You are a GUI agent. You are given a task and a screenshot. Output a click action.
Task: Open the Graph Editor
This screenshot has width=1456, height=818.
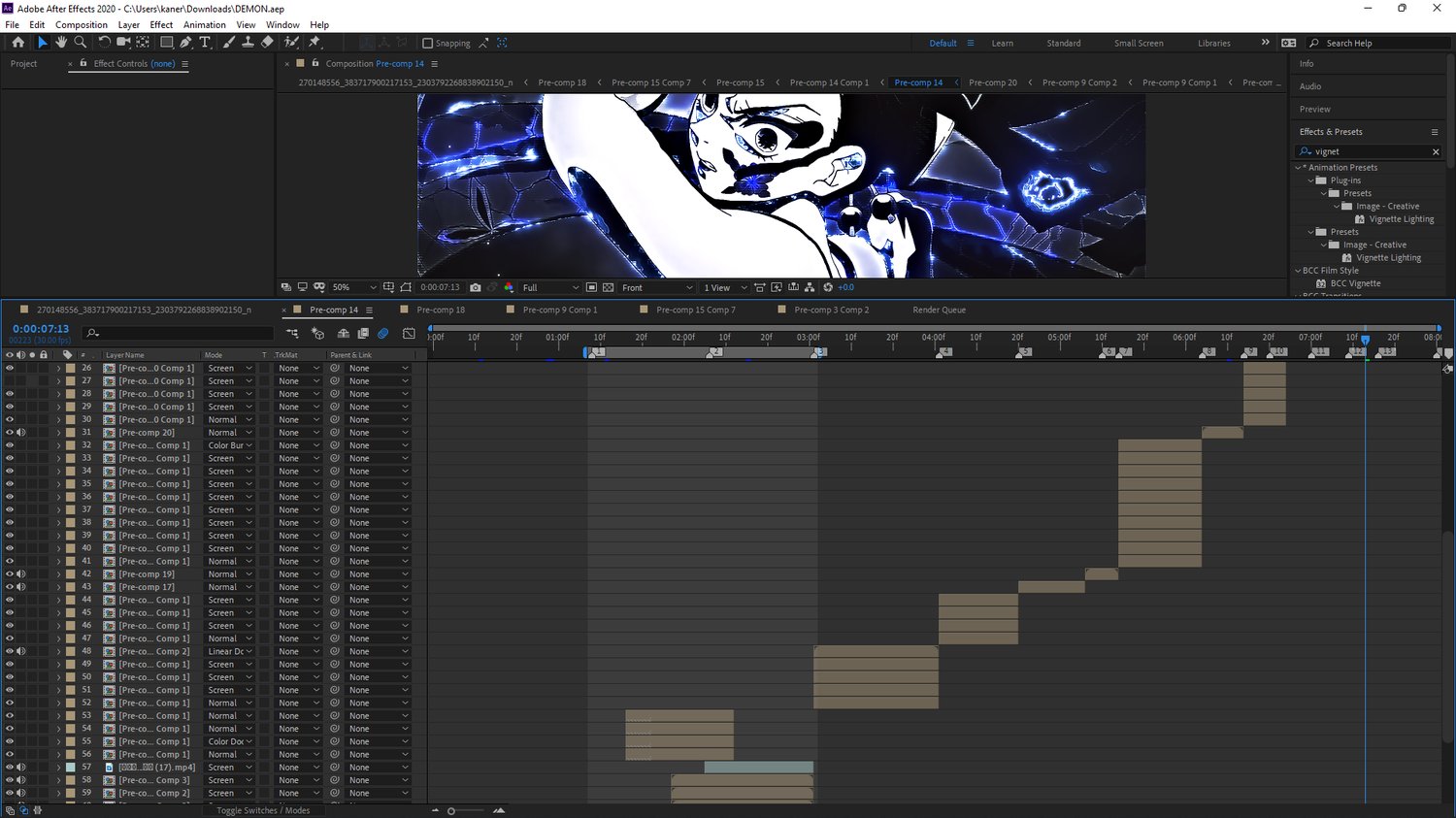tap(409, 334)
